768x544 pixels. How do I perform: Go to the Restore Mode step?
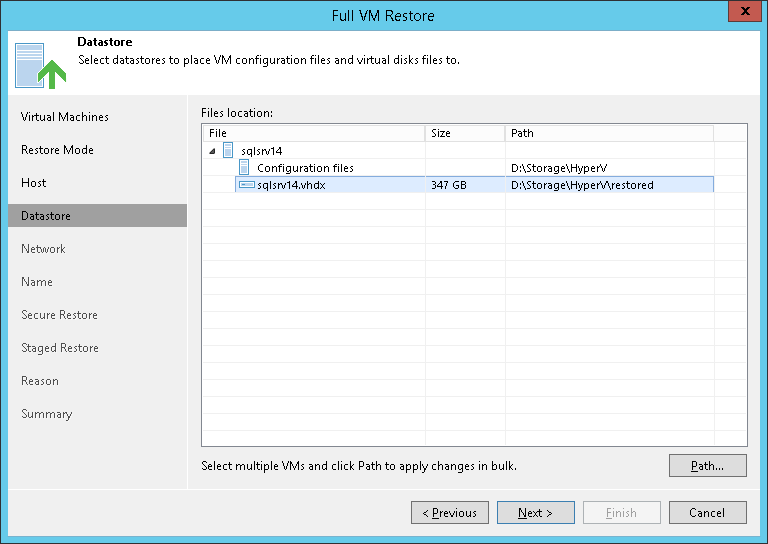pyautogui.click(x=57, y=150)
